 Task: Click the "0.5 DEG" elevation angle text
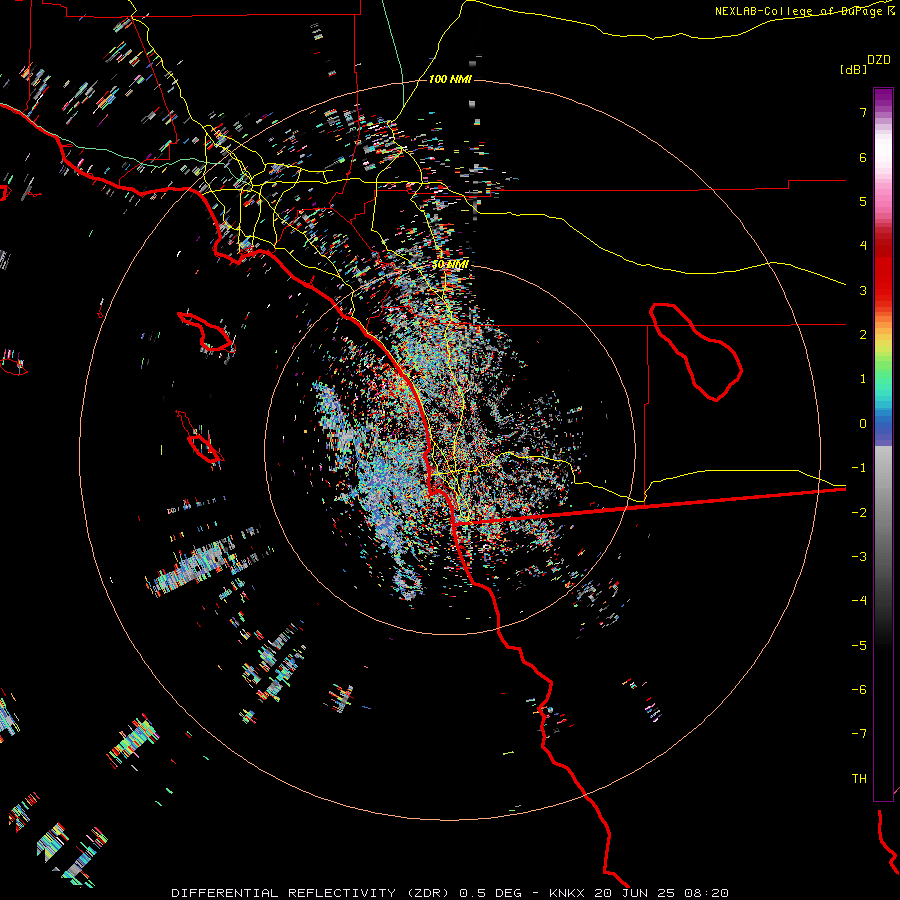tap(490, 893)
